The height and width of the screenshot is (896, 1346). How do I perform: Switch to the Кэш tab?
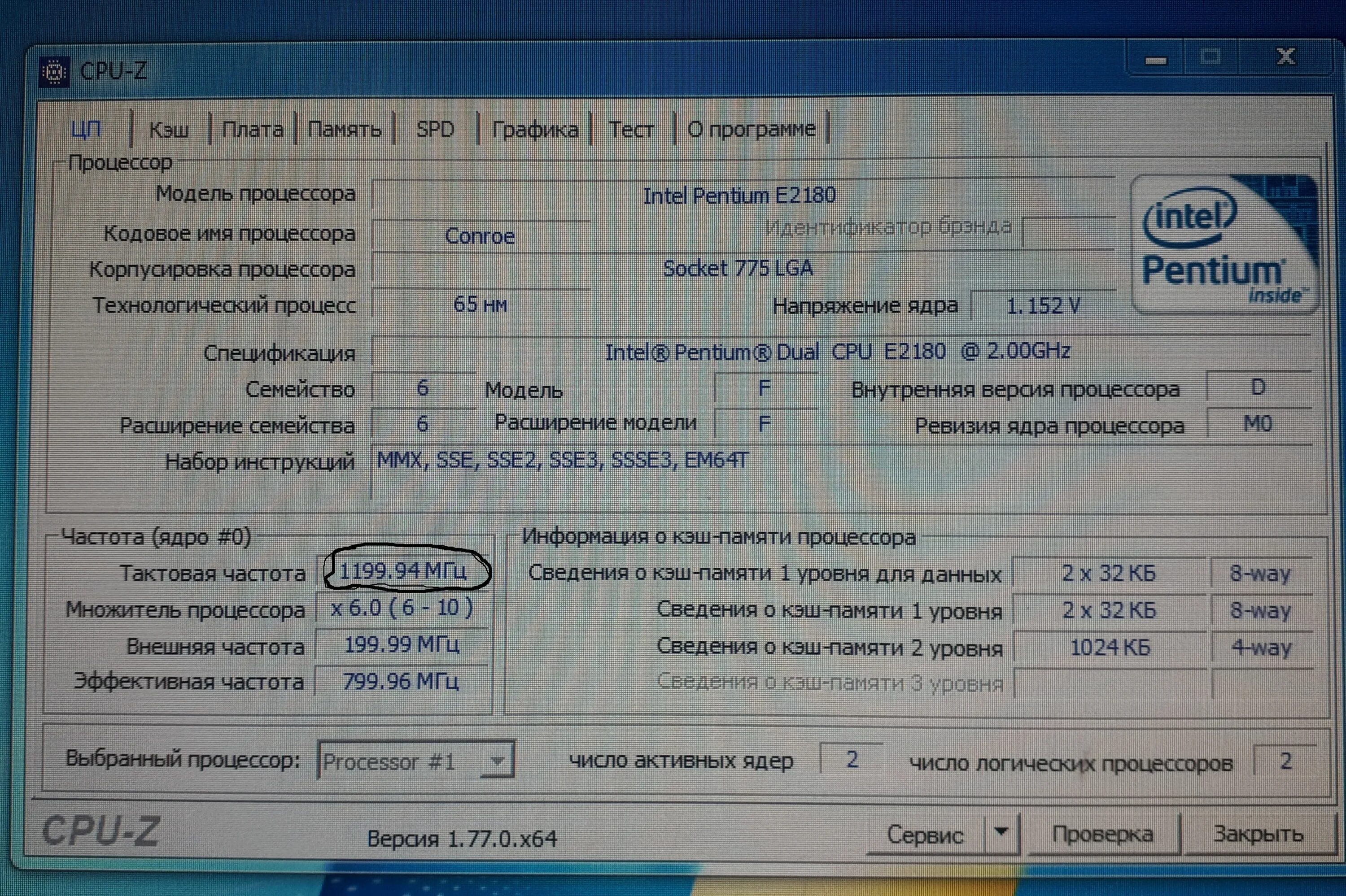(x=169, y=130)
